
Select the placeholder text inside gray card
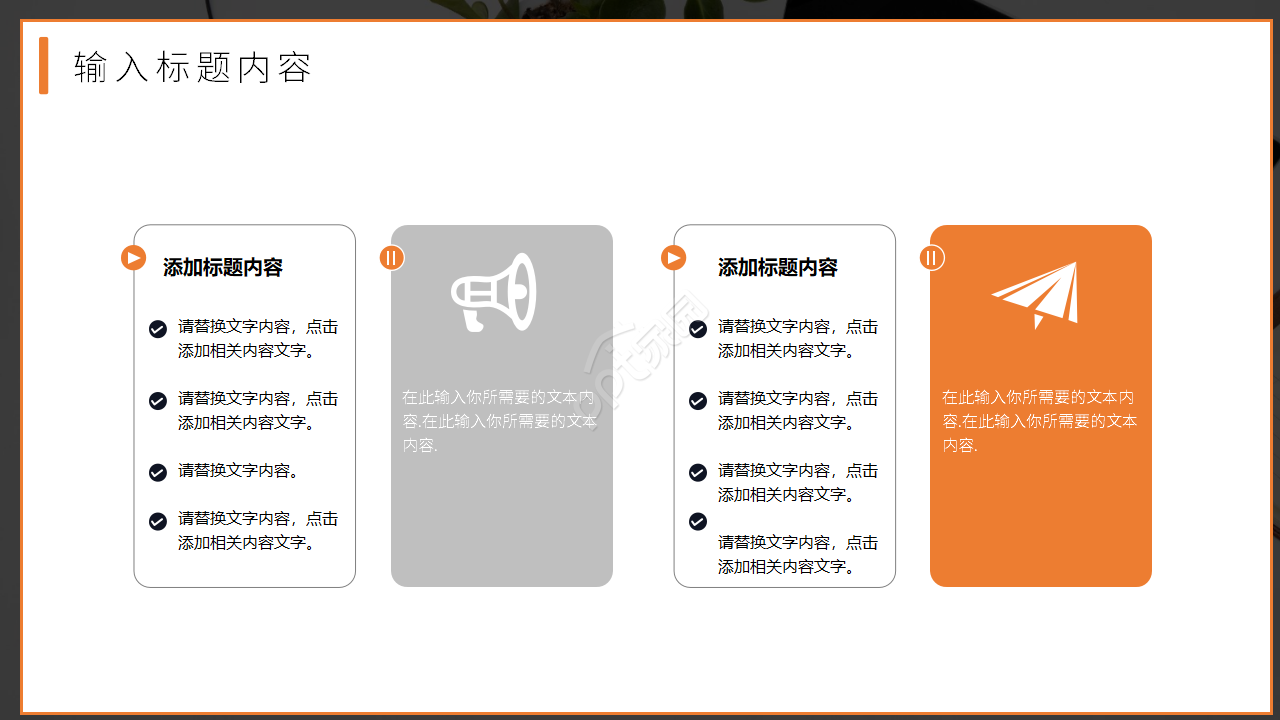(499, 420)
